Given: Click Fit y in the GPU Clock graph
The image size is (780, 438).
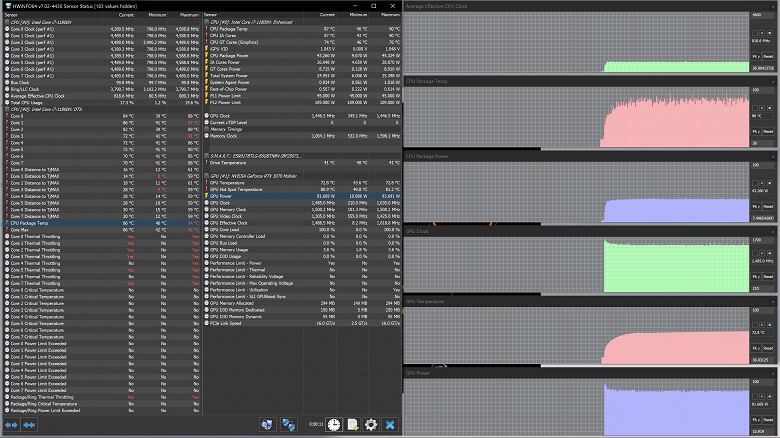Looking at the screenshot, I should (x=756, y=277).
